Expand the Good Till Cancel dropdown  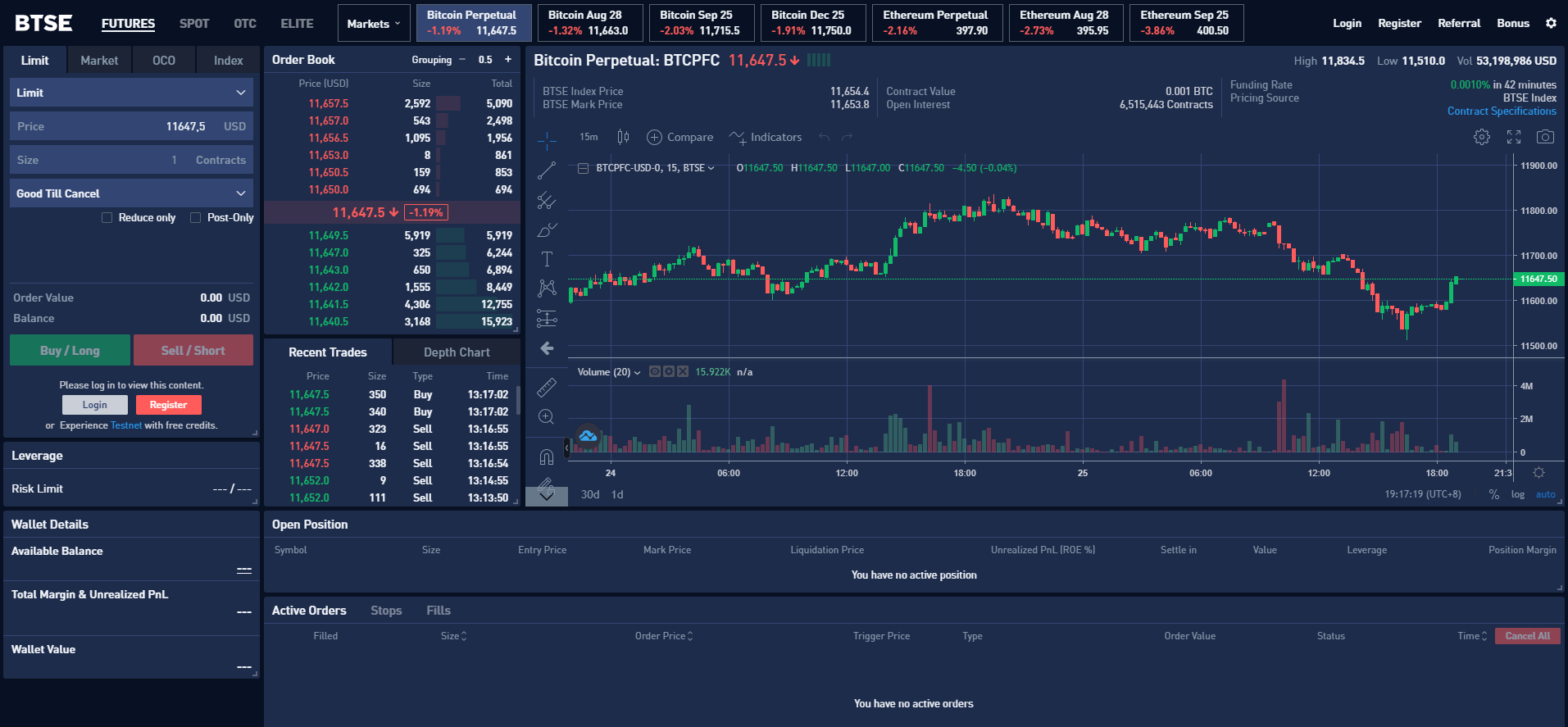pos(131,193)
